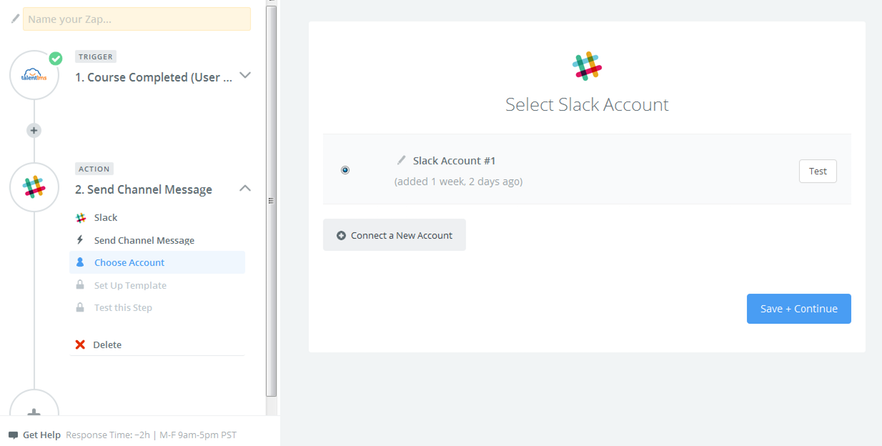Select the Slack Account #1 radio button
This screenshot has height=446, width=882.
point(345,170)
